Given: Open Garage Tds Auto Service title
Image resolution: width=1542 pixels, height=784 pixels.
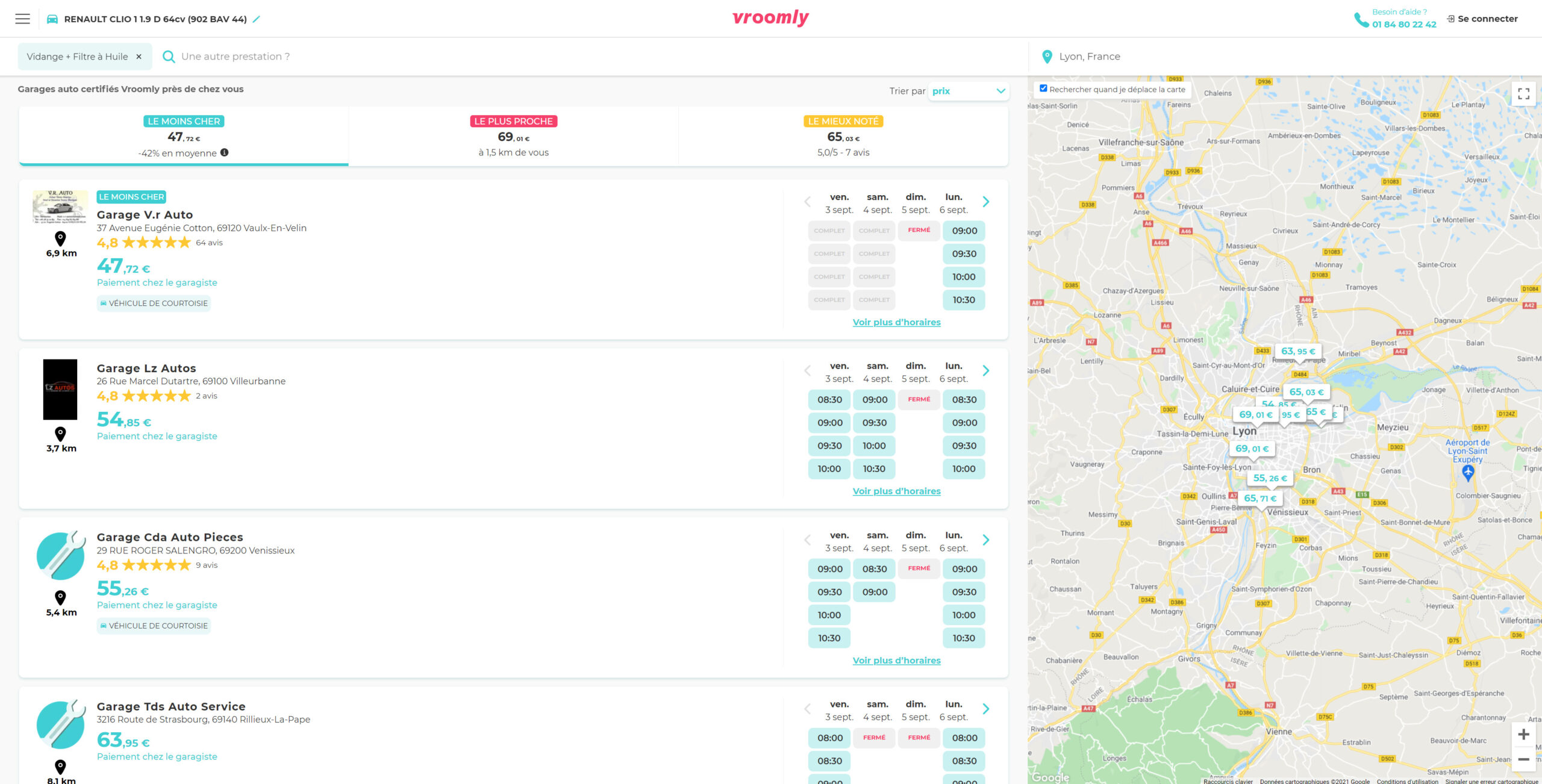Looking at the screenshot, I should pos(171,706).
